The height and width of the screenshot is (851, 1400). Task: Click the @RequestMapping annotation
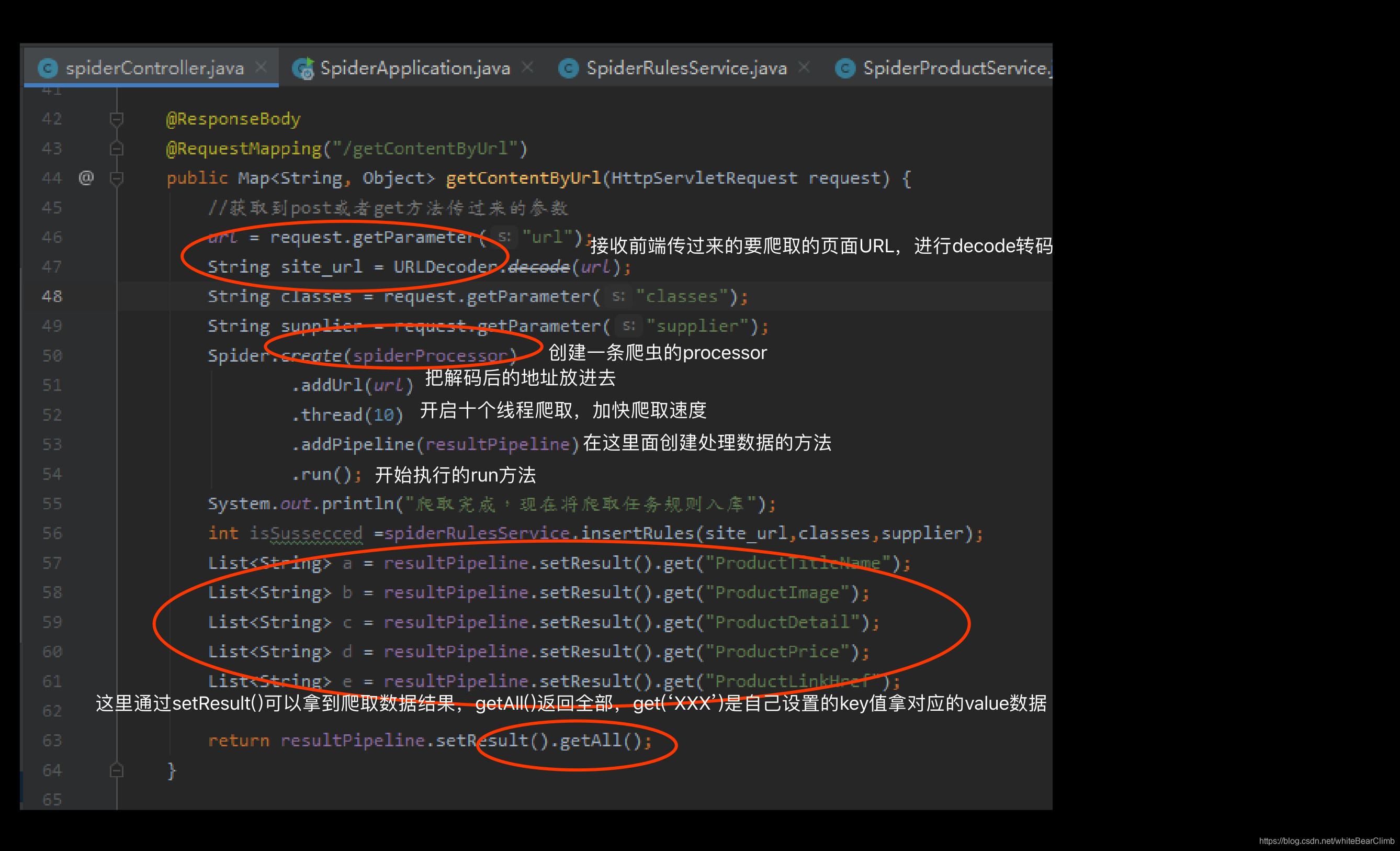[x=244, y=148]
